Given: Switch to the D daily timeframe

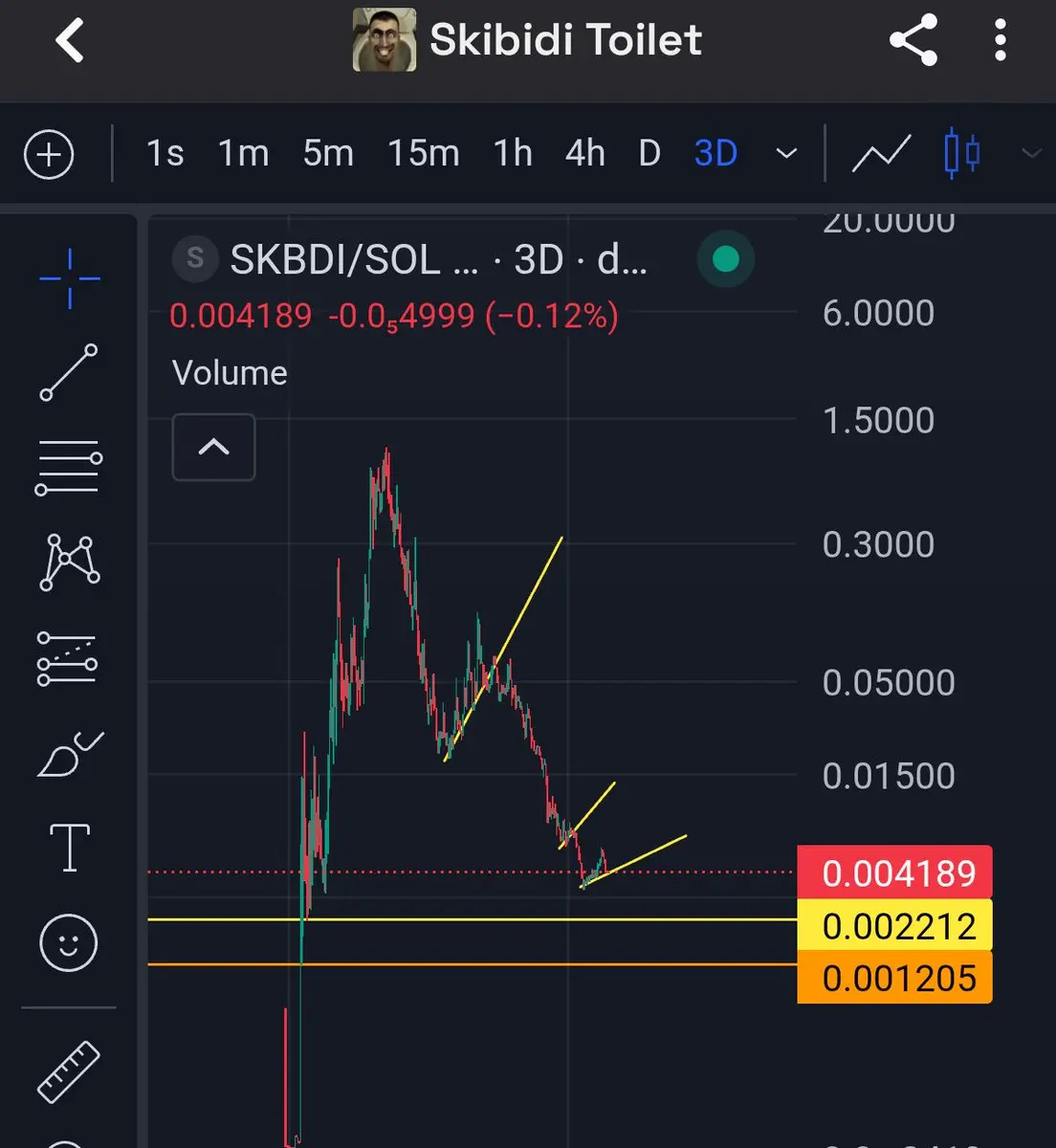Looking at the screenshot, I should [649, 153].
